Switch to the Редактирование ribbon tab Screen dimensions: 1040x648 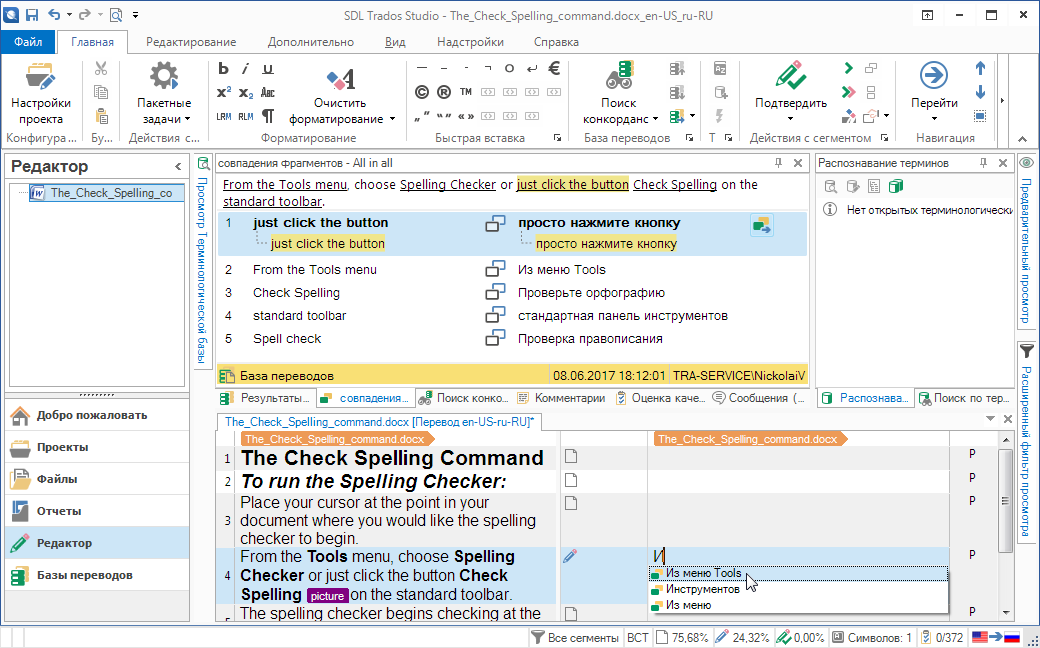pos(191,42)
